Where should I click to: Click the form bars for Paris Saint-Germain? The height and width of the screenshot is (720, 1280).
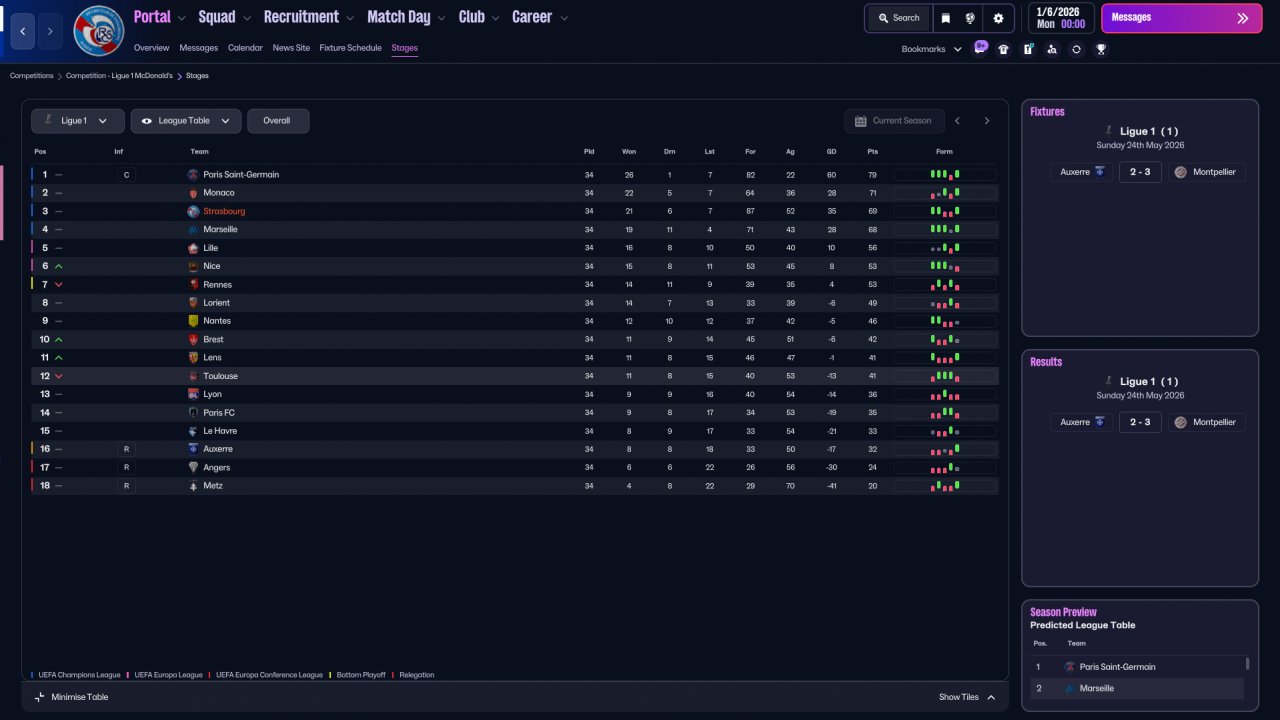pos(945,175)
